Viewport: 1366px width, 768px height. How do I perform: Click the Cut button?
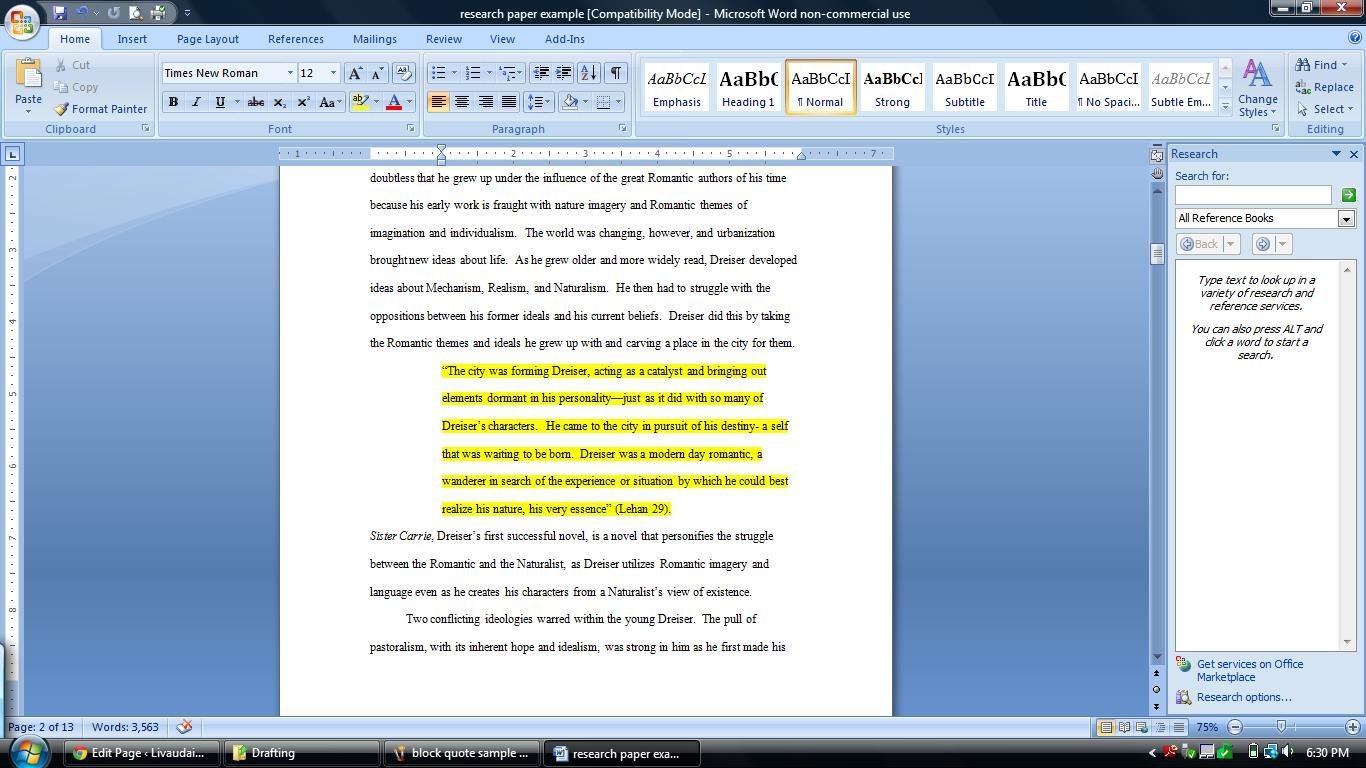pos(74,65)
